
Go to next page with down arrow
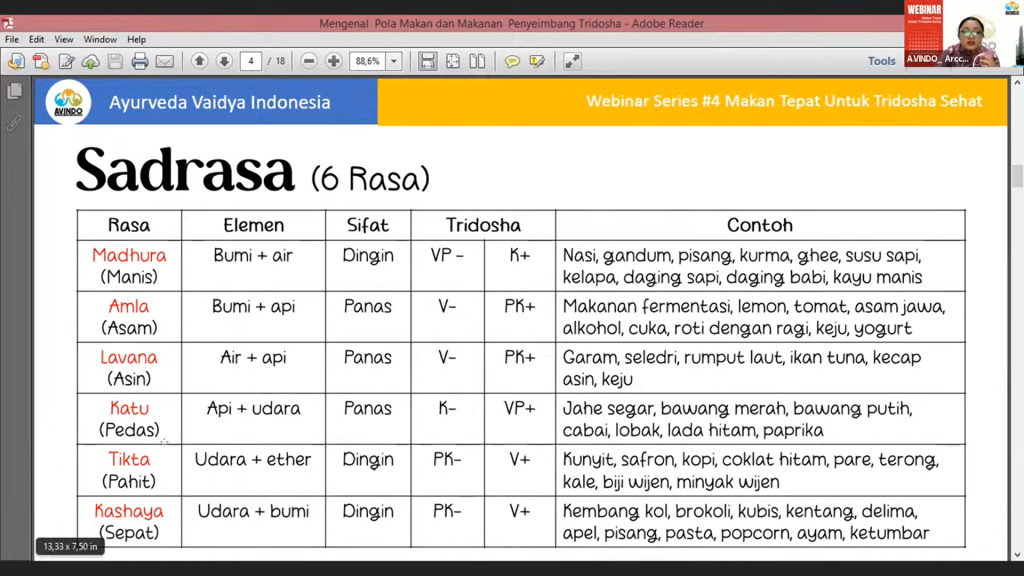click(224, 62)
